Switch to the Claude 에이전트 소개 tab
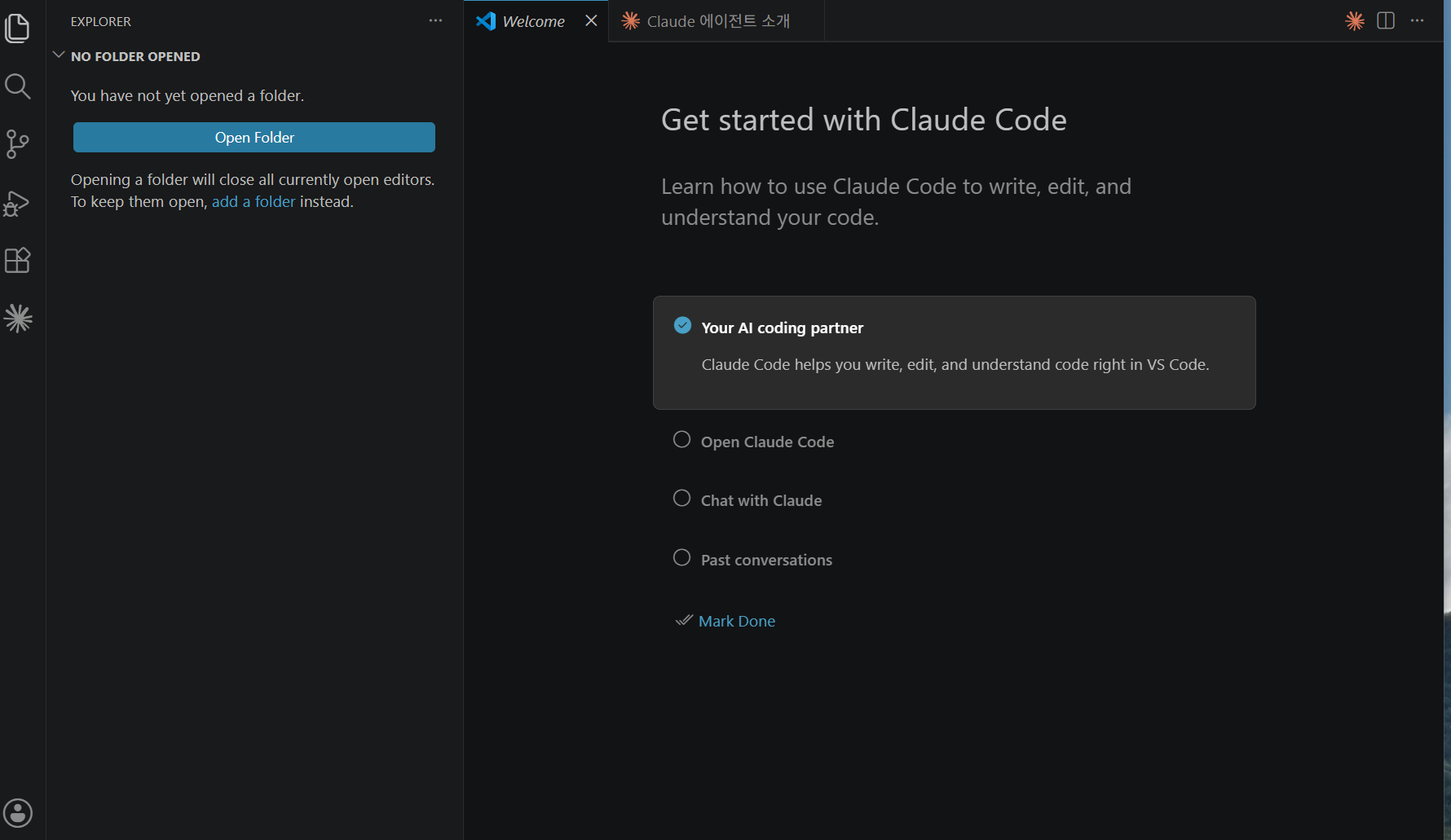 tap(717, 21)
